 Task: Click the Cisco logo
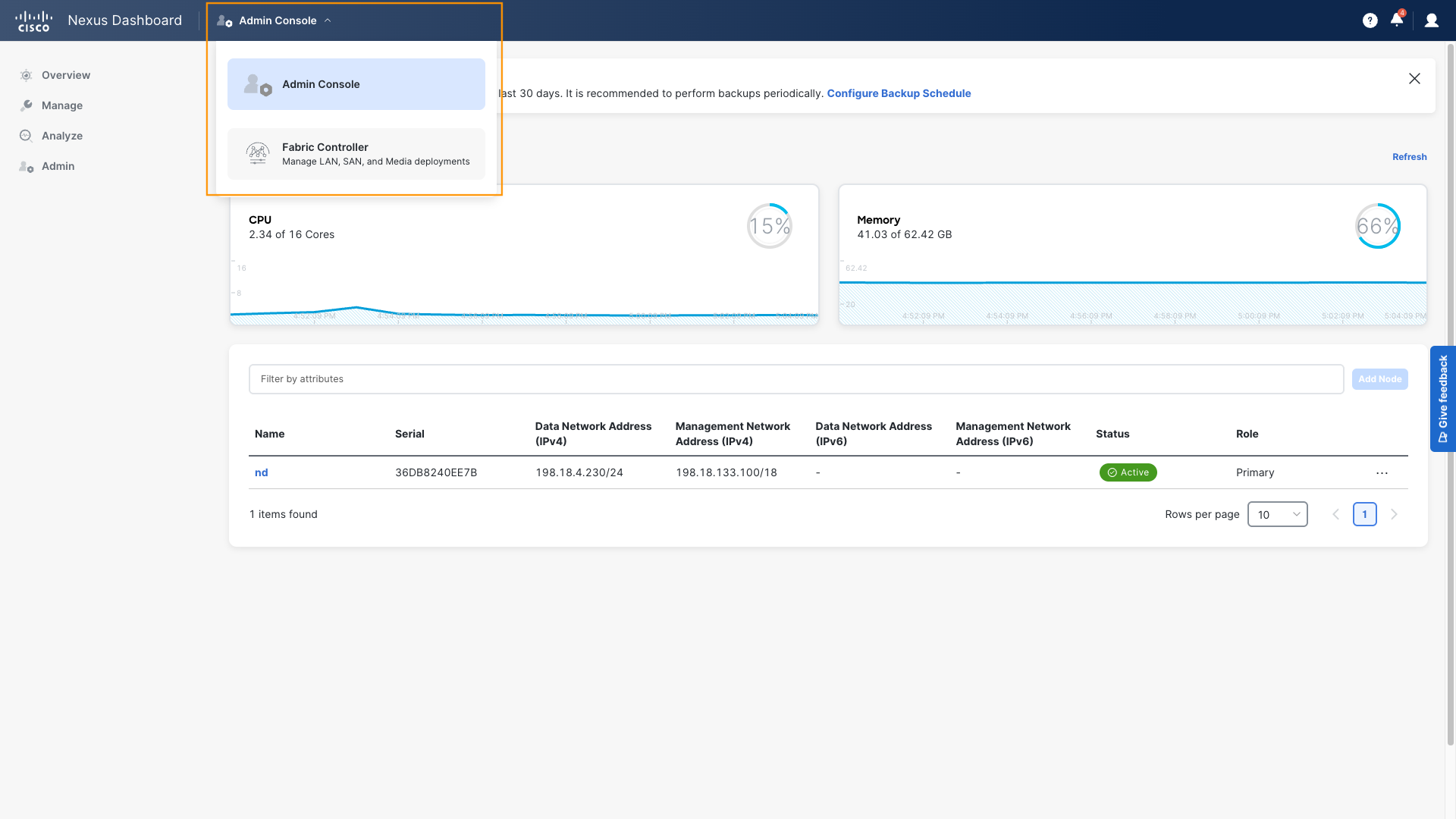[x=33, y=20]
